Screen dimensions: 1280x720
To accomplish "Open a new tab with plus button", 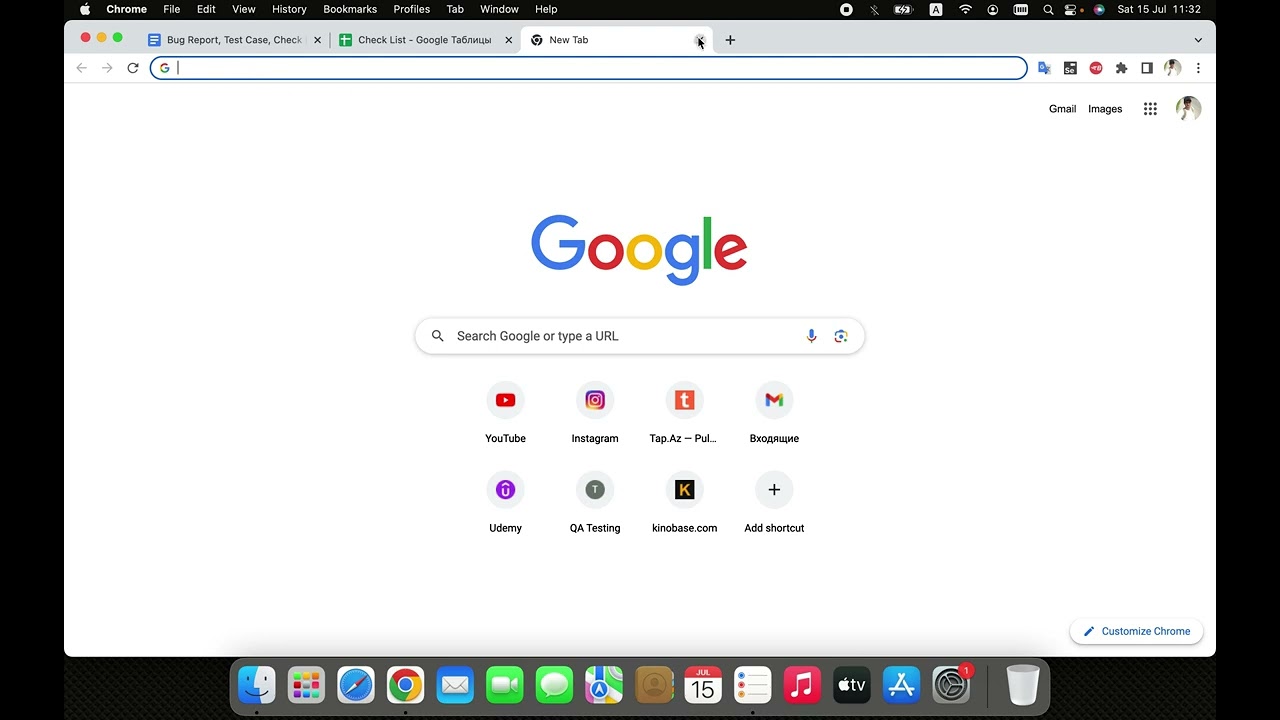I will click(x=730, y=40).
